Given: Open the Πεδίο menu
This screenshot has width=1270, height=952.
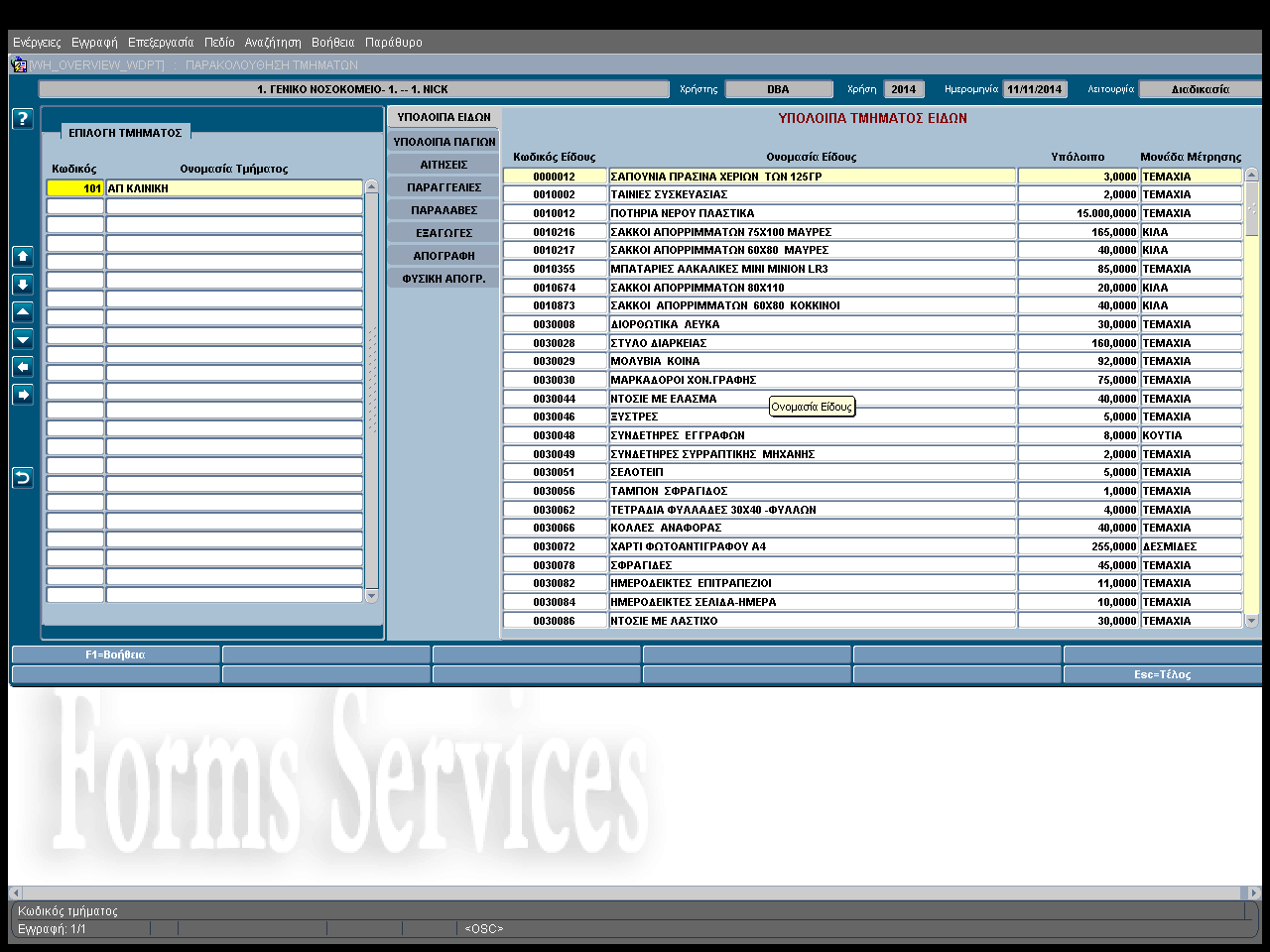Looking at the screenshot, I should point(219,43).
